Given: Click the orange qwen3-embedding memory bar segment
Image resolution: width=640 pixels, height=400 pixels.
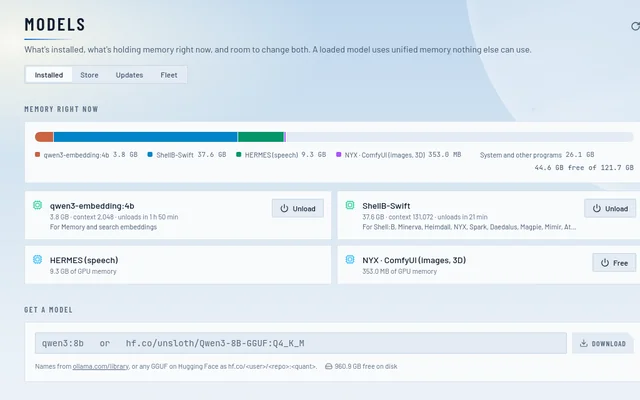Looking at the screenshot, I should pyautogui.click(x=44, y=137).
